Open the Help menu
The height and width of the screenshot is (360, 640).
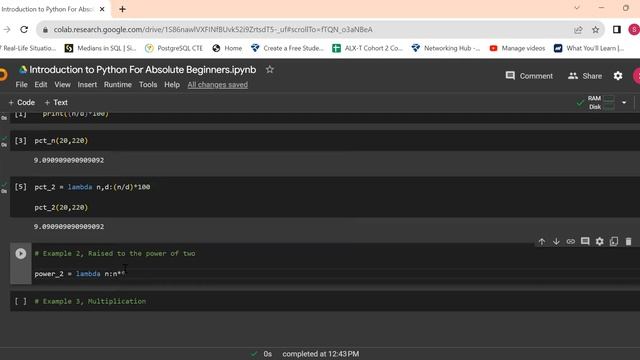point(172,84)
